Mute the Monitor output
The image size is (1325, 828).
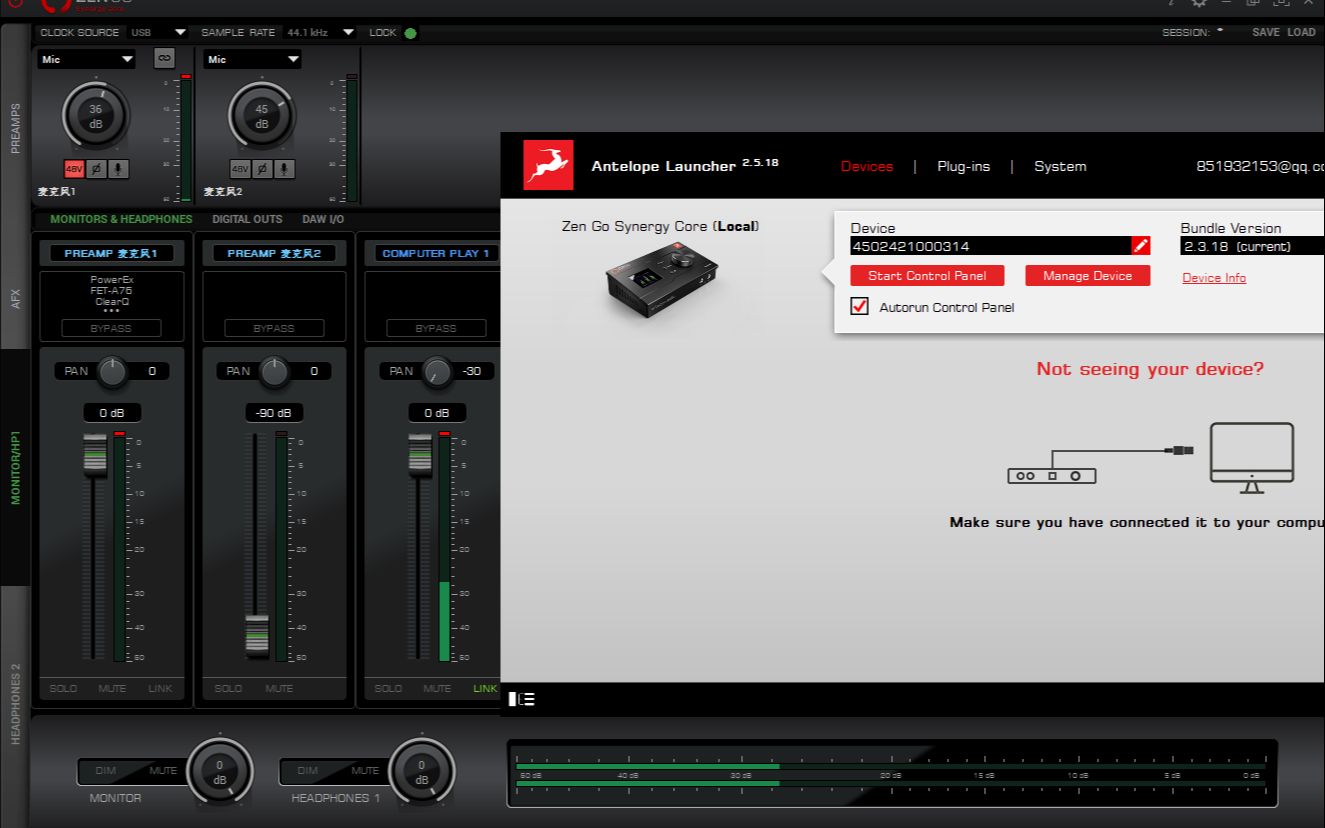pos(163,771)
